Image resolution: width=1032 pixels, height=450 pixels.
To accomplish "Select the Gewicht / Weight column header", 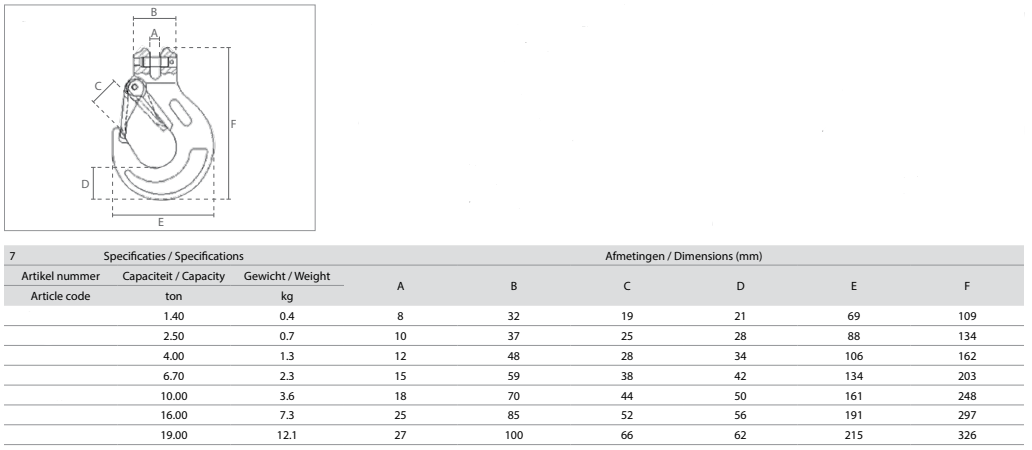I will coord(287,276).
